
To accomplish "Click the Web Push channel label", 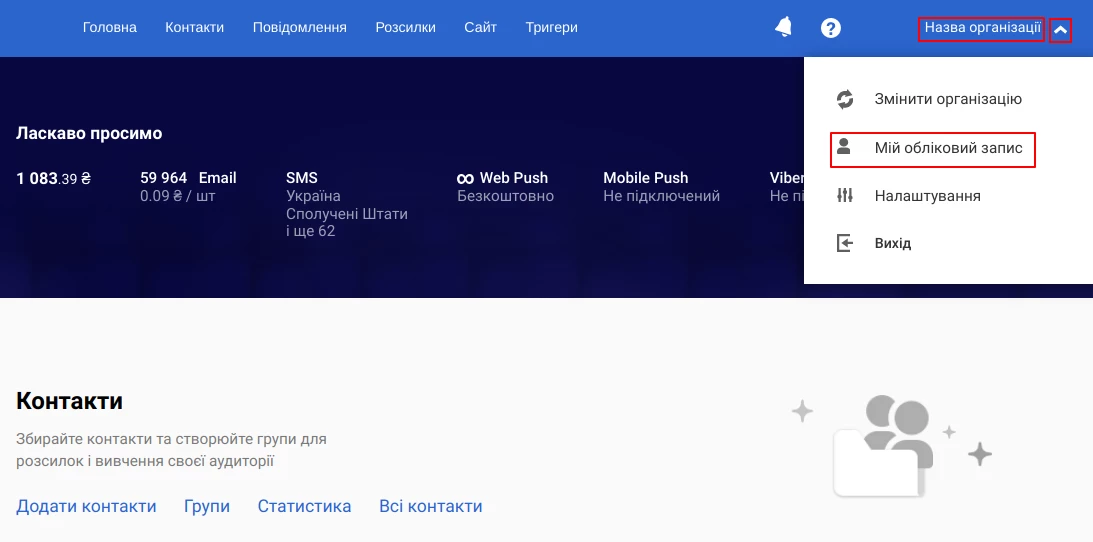I will (x=514, y=178).
